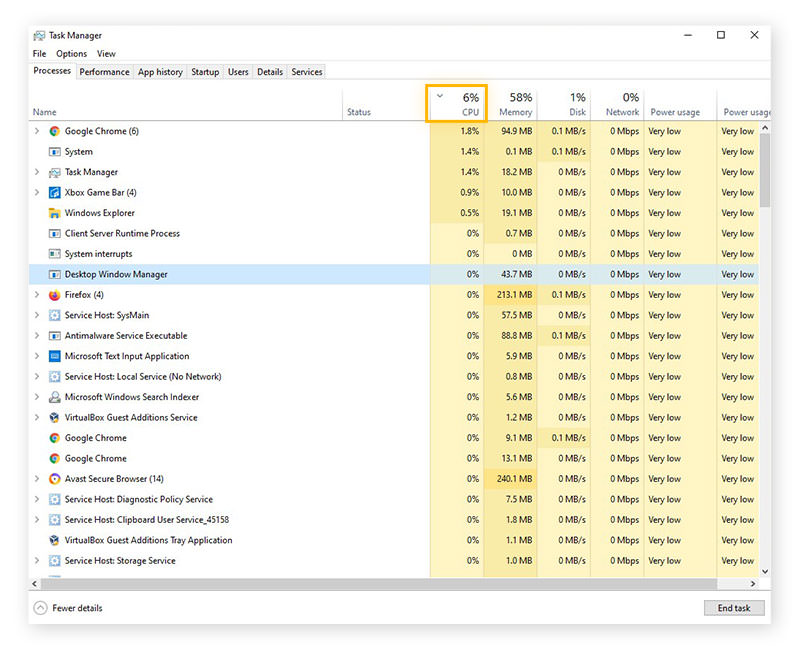Click the Task Manager process row icon

pyautogui.click(x=55, y=172)
